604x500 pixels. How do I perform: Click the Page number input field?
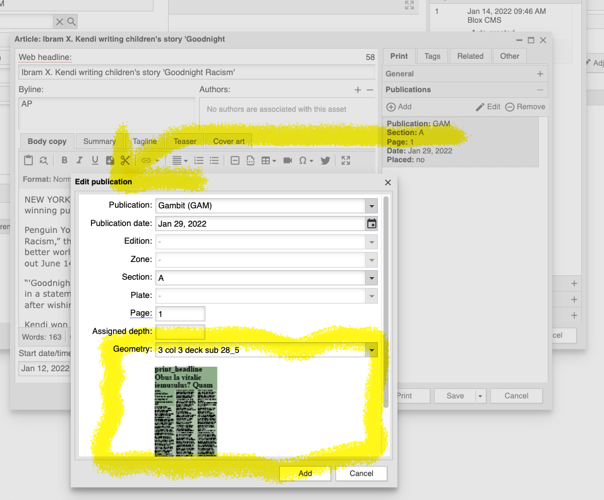coord(180,314)
